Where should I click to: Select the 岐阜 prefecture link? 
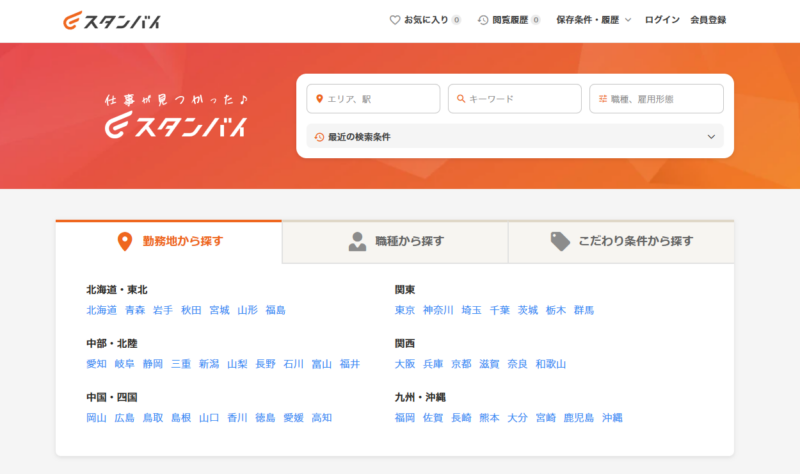124,364
